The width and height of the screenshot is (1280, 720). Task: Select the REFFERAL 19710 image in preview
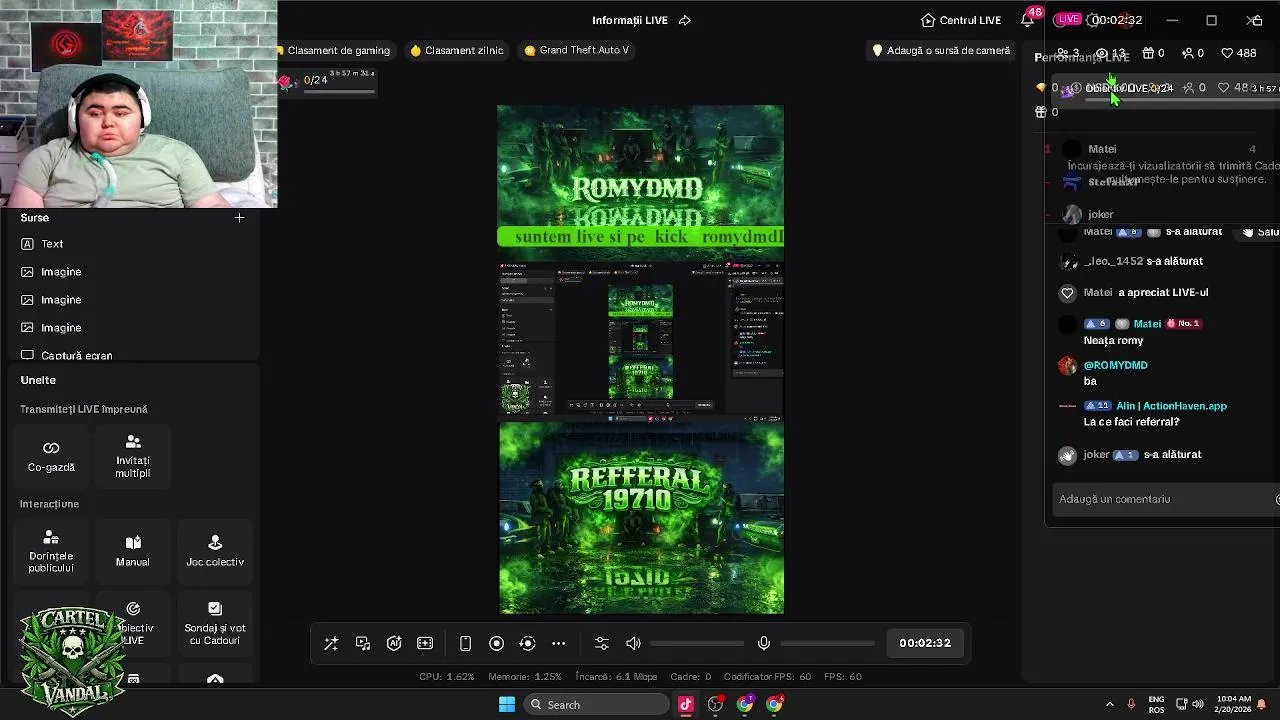click(x=641, y=517)
